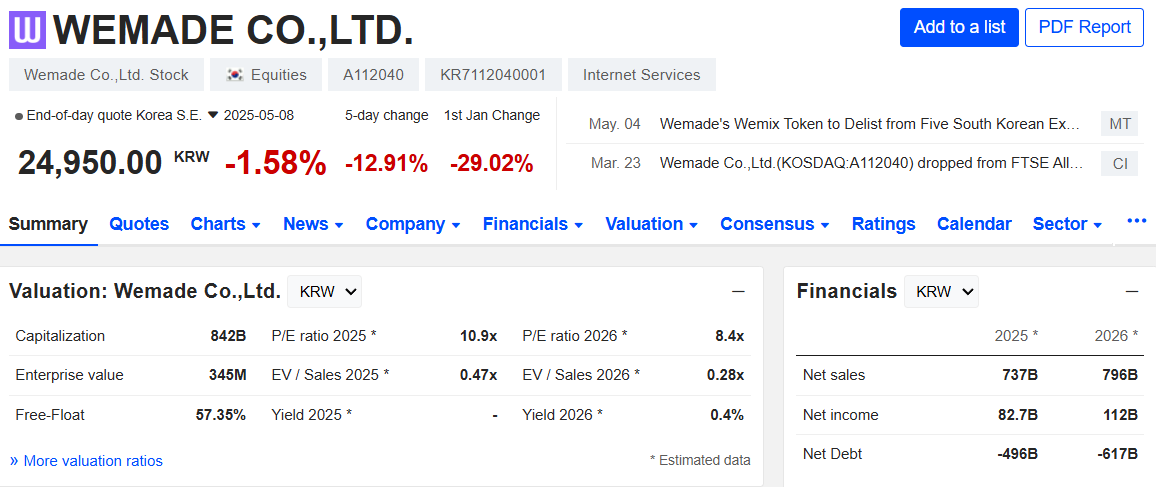The width and height of the screenshot is (1156, 487).
Task: Expand the Financials navigation menu
Action: pyautogui.click(x=533, y=224)
